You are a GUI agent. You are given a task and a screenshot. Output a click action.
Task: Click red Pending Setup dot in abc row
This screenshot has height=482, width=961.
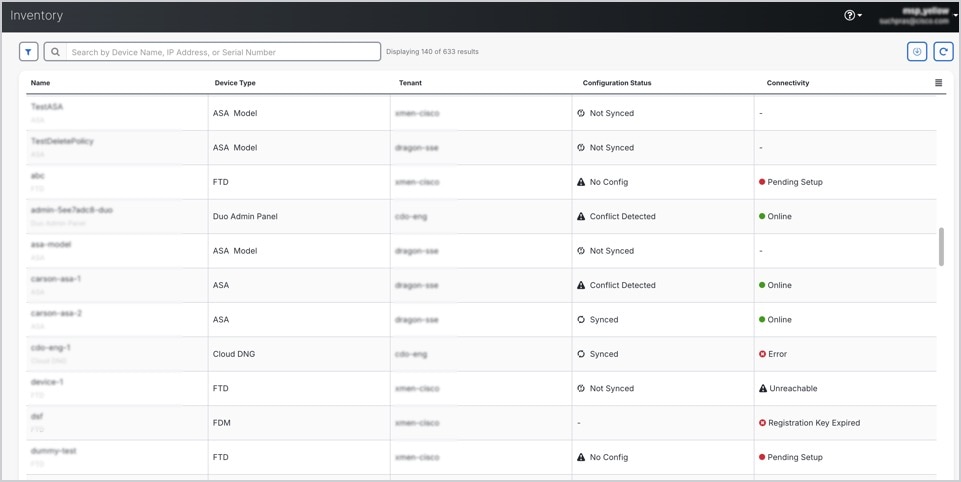pyautogui.click(x=762, y=182)
